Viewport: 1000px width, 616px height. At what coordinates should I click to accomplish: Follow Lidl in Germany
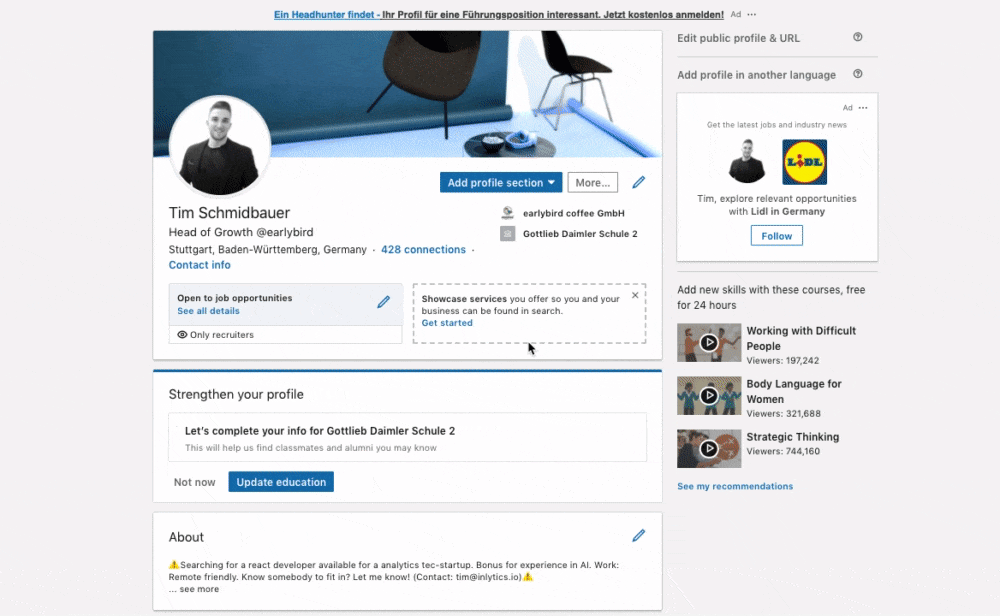pyautogui.click(x=776, y=236)
